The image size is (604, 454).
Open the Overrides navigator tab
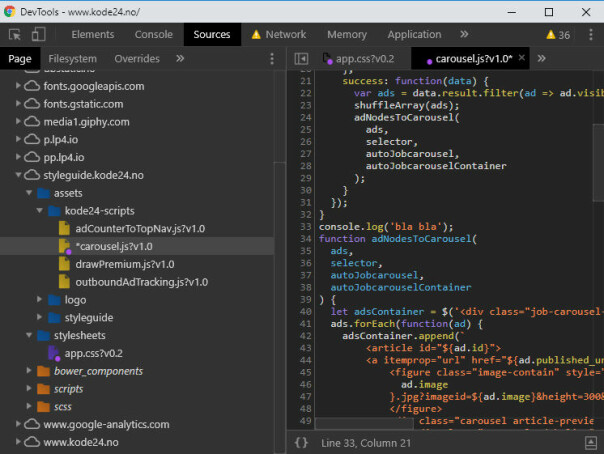[x=137, y=59]
